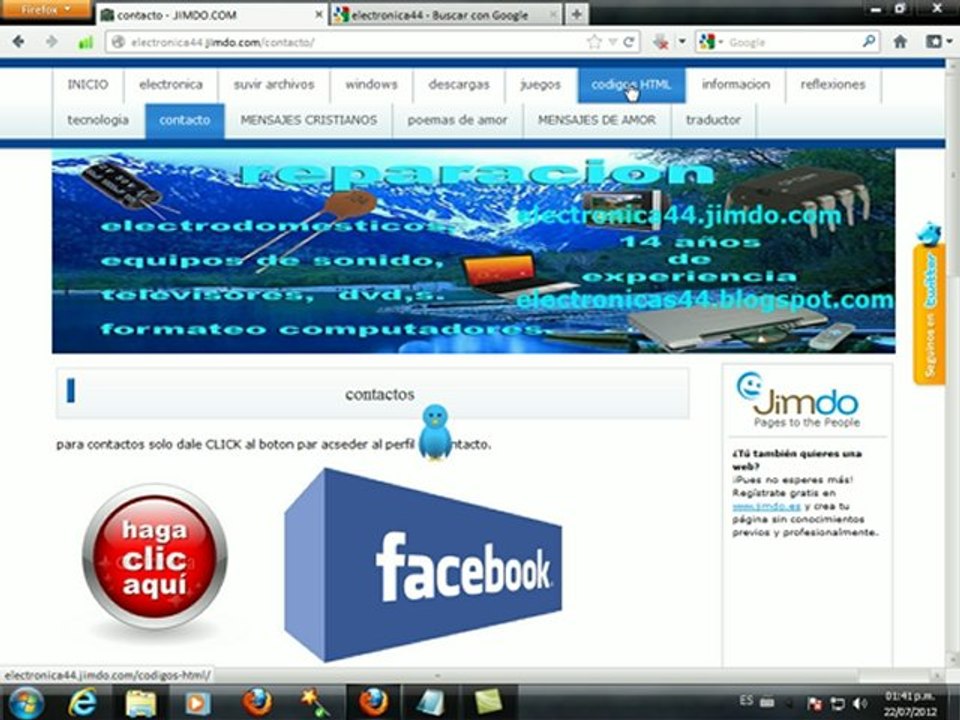Viewport: 960px width, 720px height.
Task: Click the taskbar clock and date
Action: (909, 703)
